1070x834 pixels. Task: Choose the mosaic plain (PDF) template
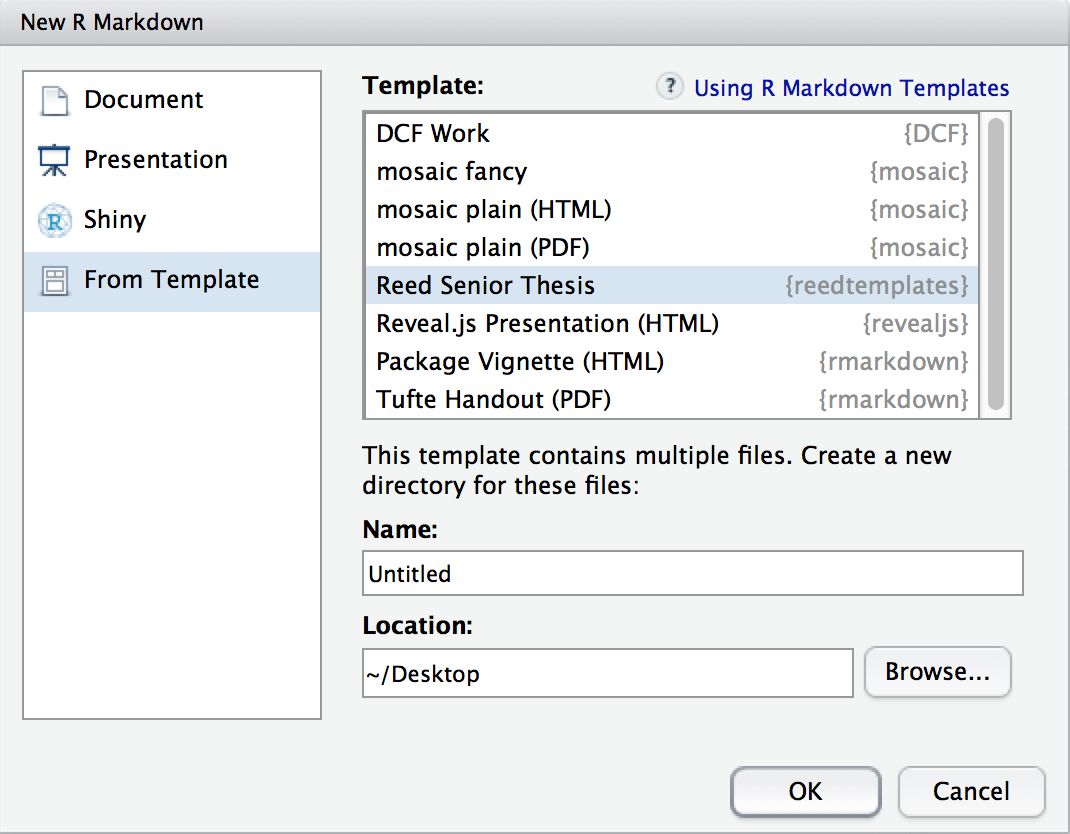coord(672,247)
